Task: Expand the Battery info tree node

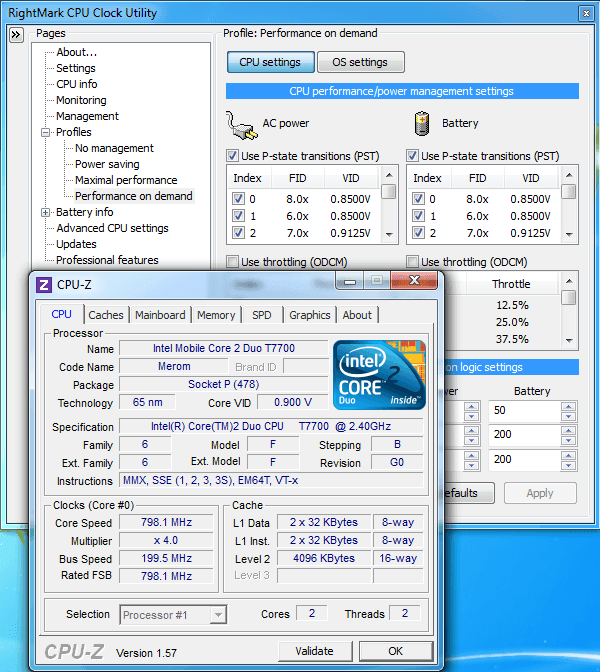Action: pyautogui.click(x=45, y=213)
